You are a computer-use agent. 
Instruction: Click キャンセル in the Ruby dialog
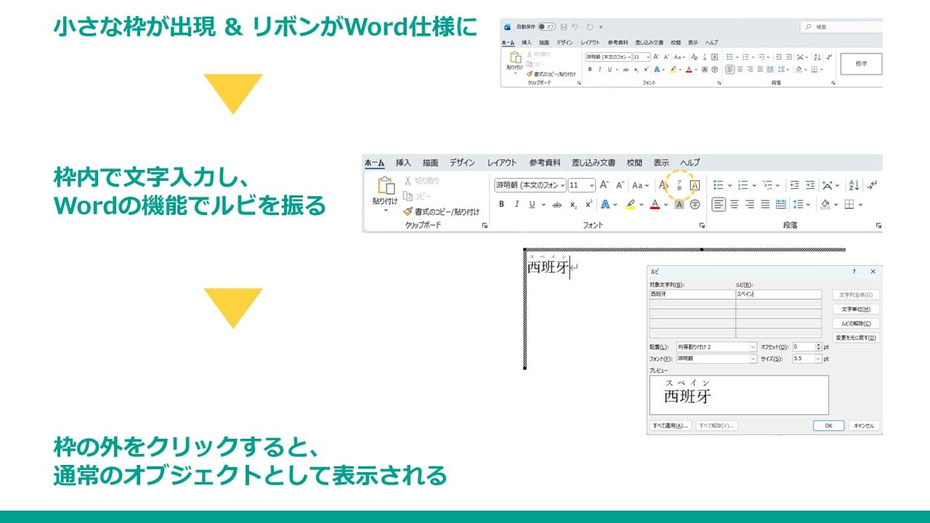coord(864,426)
